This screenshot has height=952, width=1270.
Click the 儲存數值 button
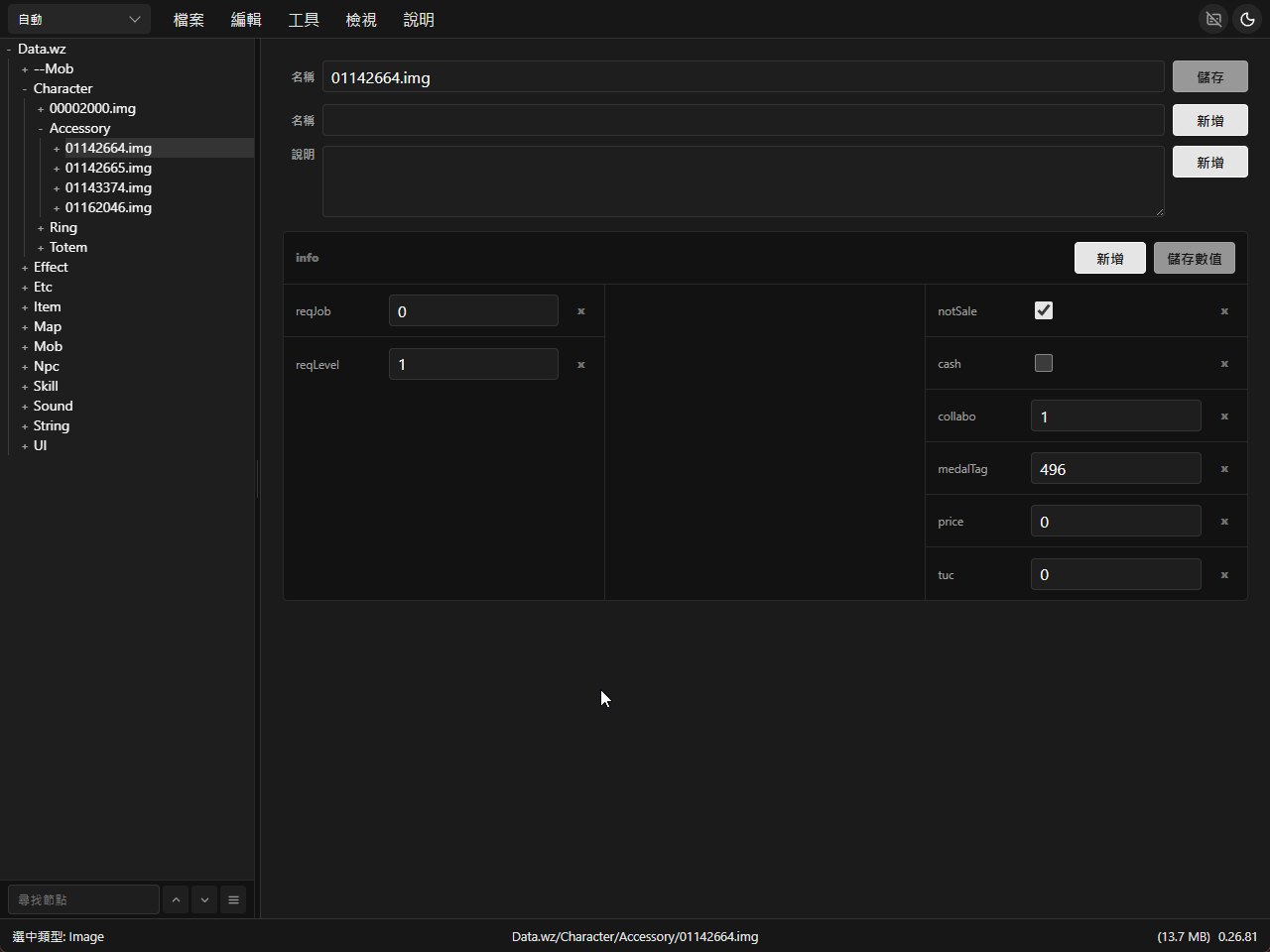pyautogui.click(x=1195, y=258)
